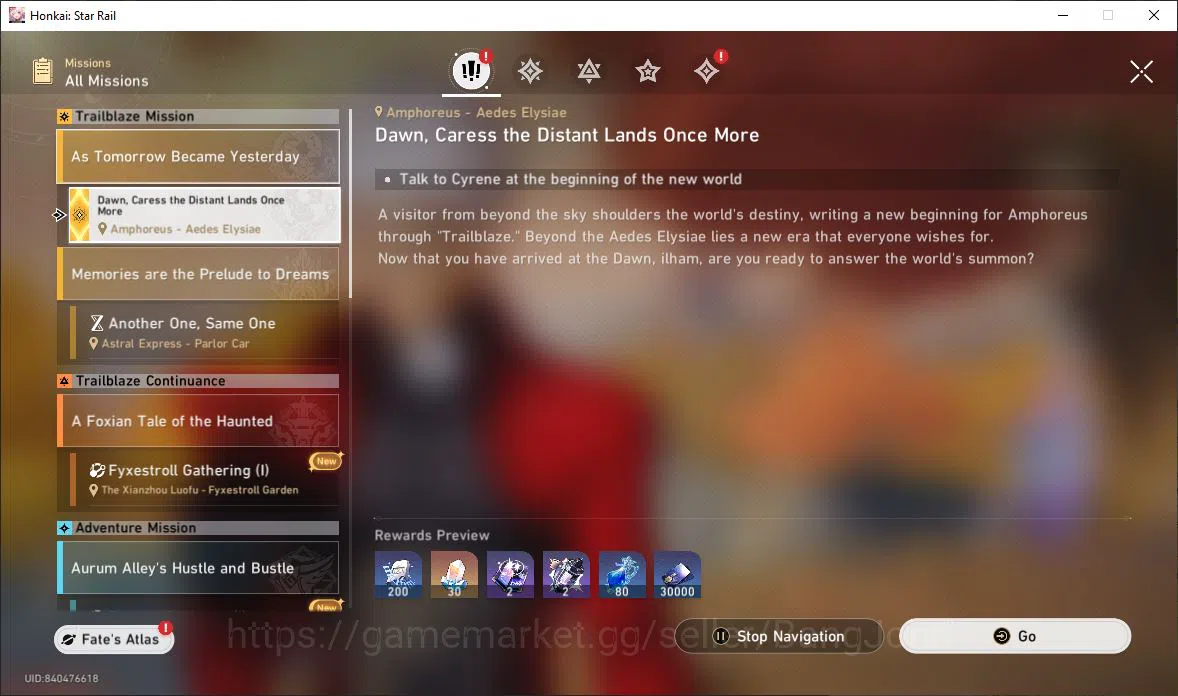This screenshot has height=696, width=1178.
Task: Click the hourglass icon beside 'Another One, Same One'
Action: click(x=97, y=323)
